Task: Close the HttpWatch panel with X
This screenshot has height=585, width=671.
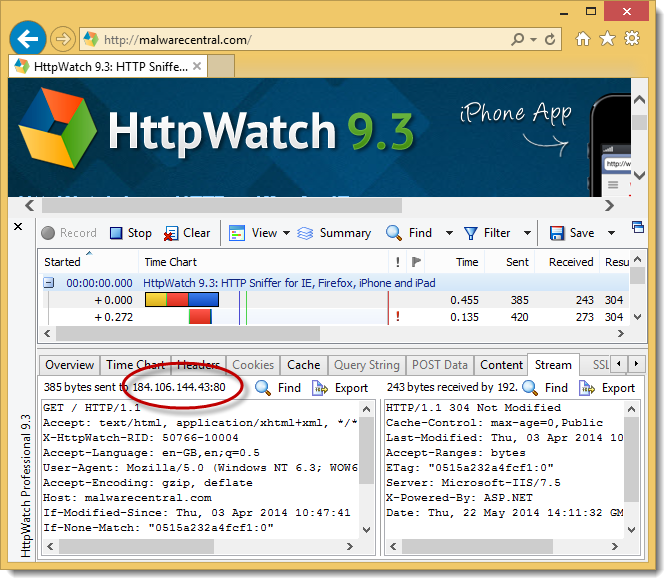Action: point(18,226)
